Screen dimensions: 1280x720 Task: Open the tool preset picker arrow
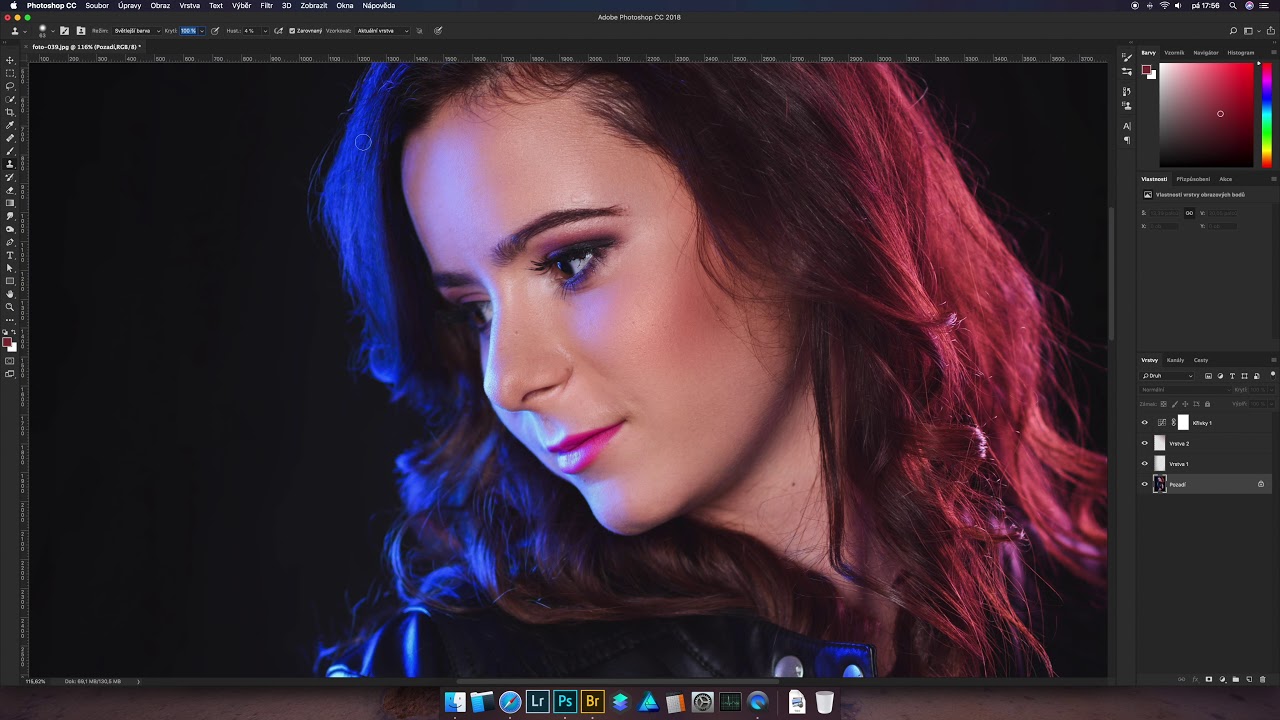(x=25, y=31)
